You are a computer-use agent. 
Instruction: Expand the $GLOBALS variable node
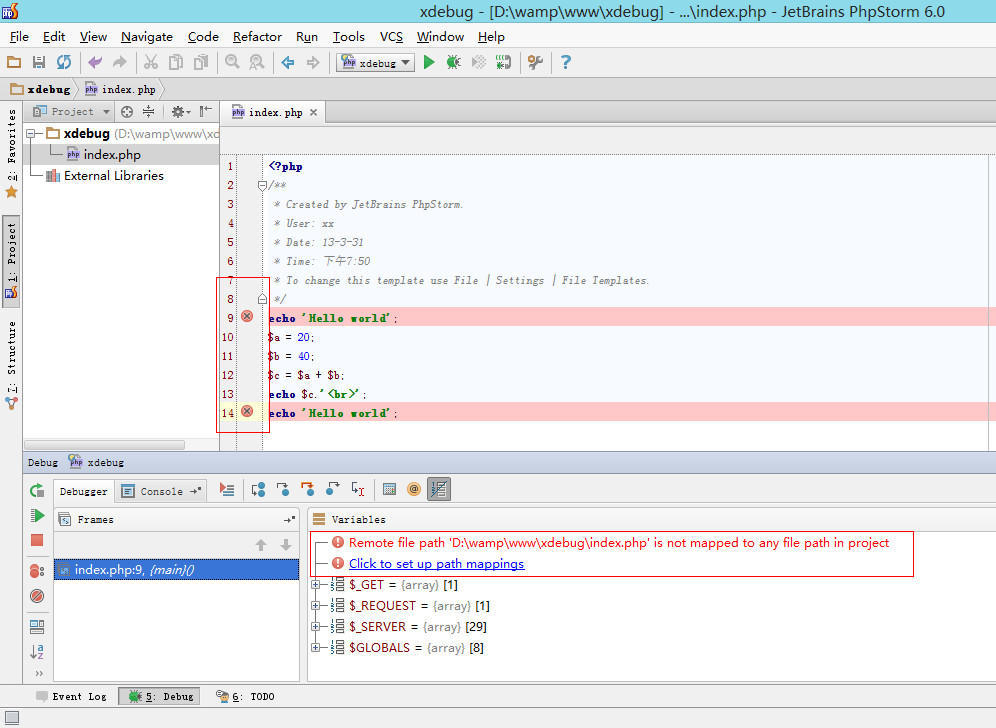point(315,647)
